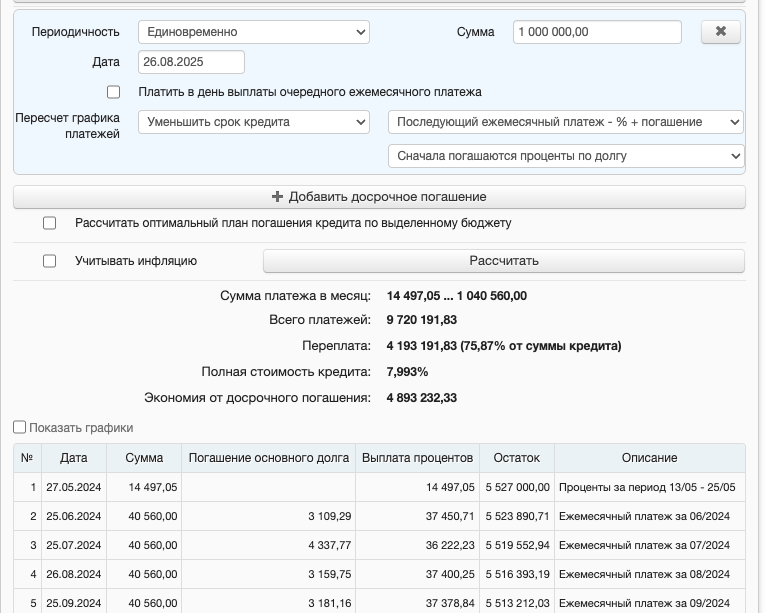
Task: Select date cell 25.06.2024
Action: [74, 516]
